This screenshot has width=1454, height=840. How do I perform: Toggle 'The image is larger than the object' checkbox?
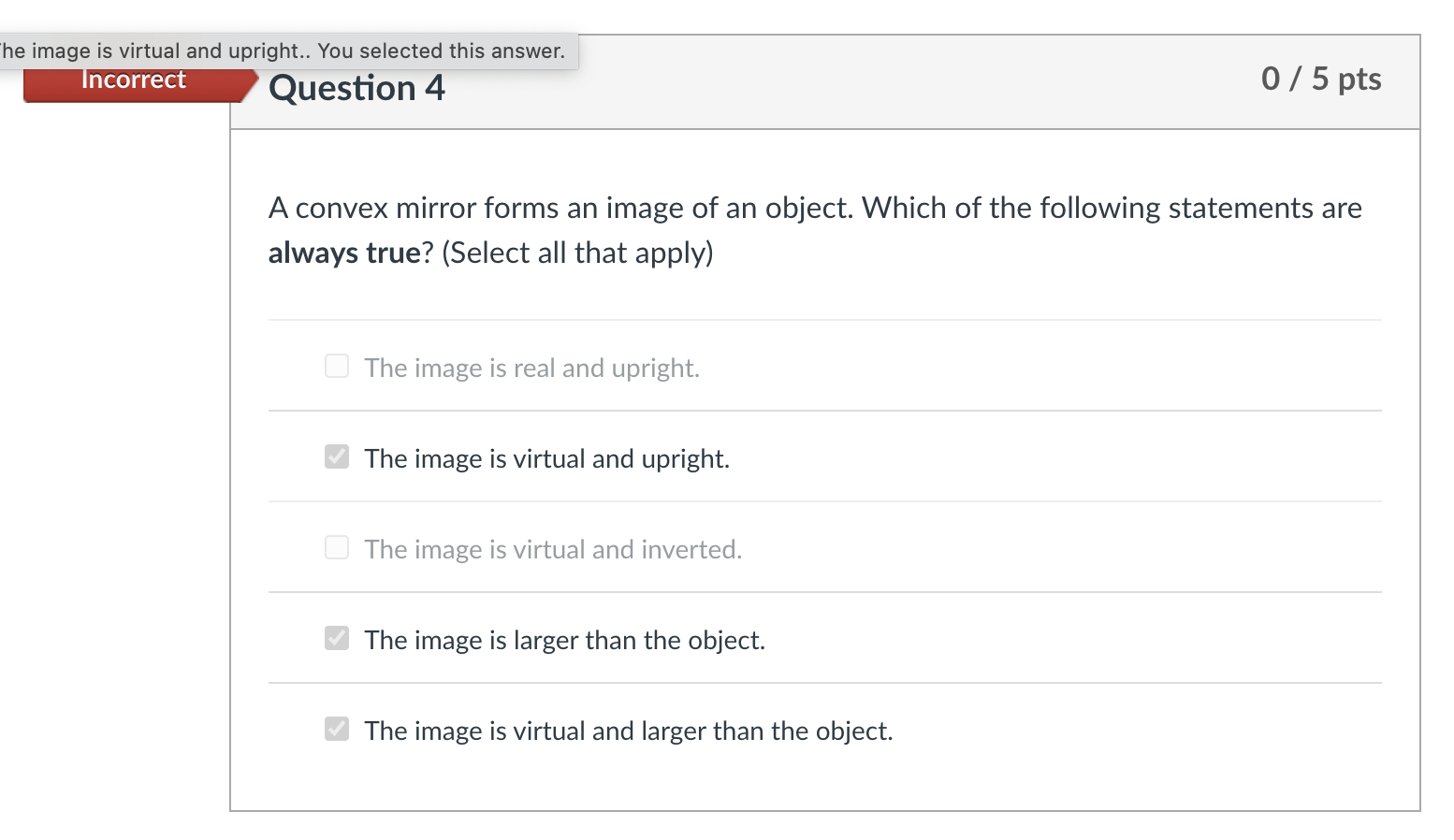point(337,638)
